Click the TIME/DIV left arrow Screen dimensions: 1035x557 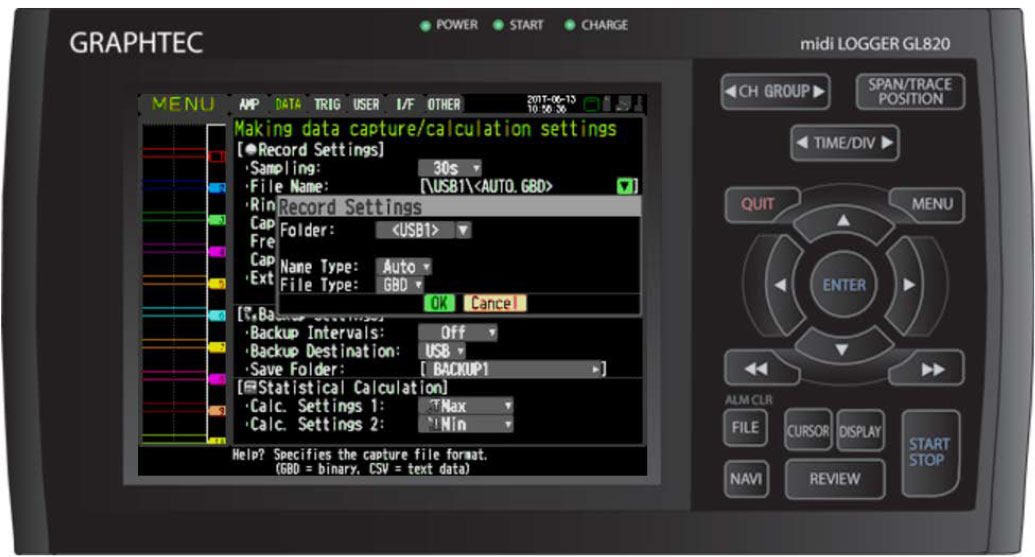pyautogui.click(x=802, y=143)
